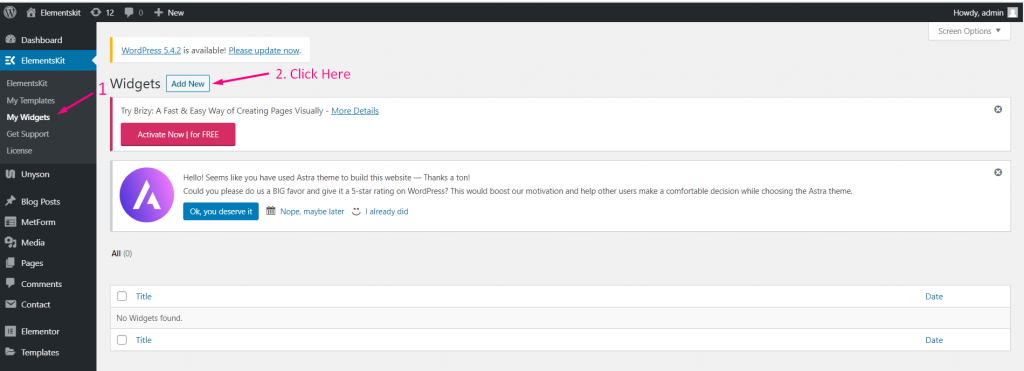Click the WordPress 5.4.2 link
The height and width of the screenshot is (371, 1024).
click(x=151, y=50)
